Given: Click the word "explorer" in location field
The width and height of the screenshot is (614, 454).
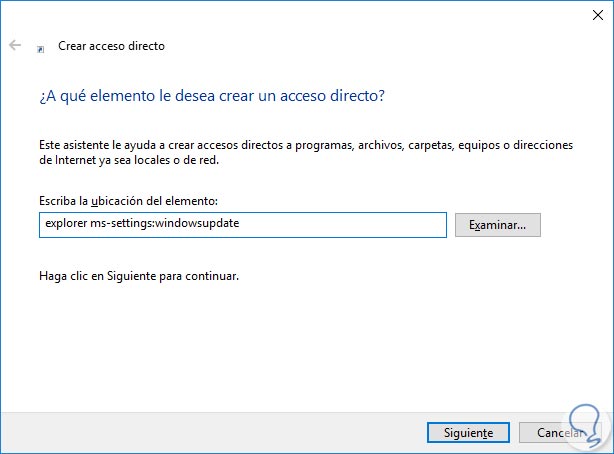Looking at the screenshot, I should pyautogui.click(x=66, y=224).
